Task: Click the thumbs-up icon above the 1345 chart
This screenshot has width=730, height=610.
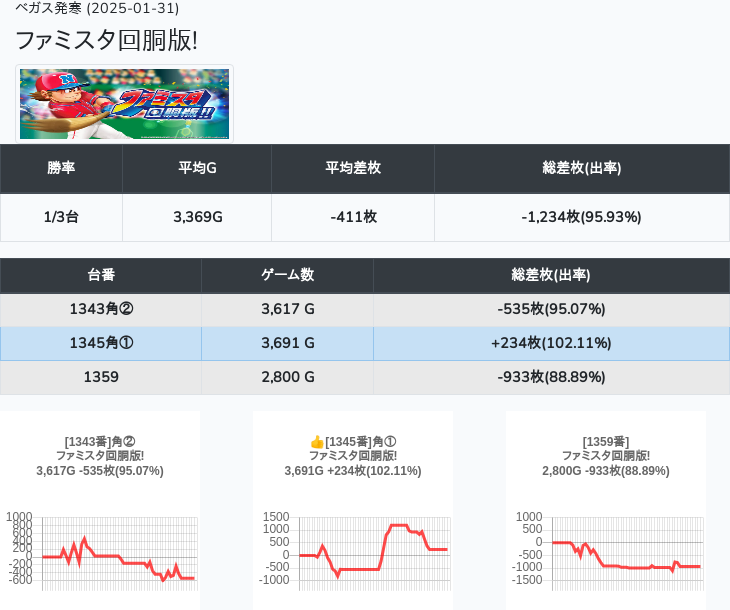Action: pyautogui.click(x=317, y=441)
